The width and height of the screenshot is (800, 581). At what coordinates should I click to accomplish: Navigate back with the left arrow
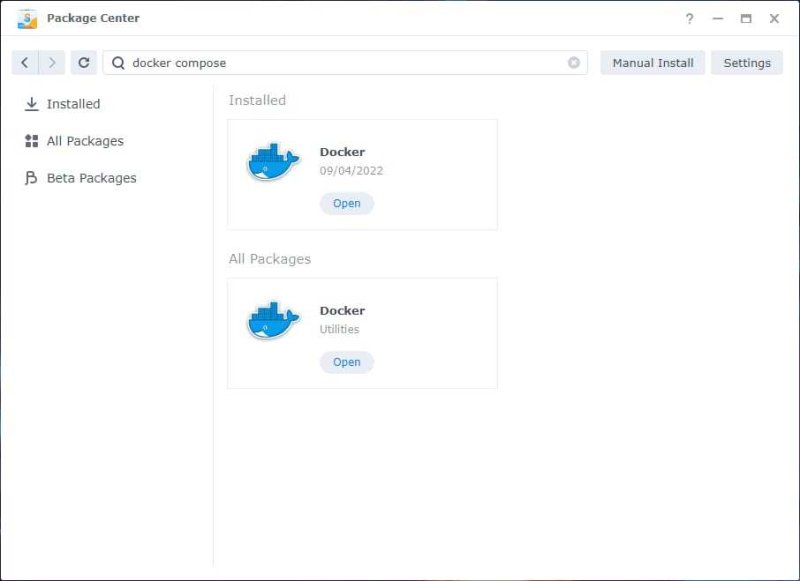(24, 62)
